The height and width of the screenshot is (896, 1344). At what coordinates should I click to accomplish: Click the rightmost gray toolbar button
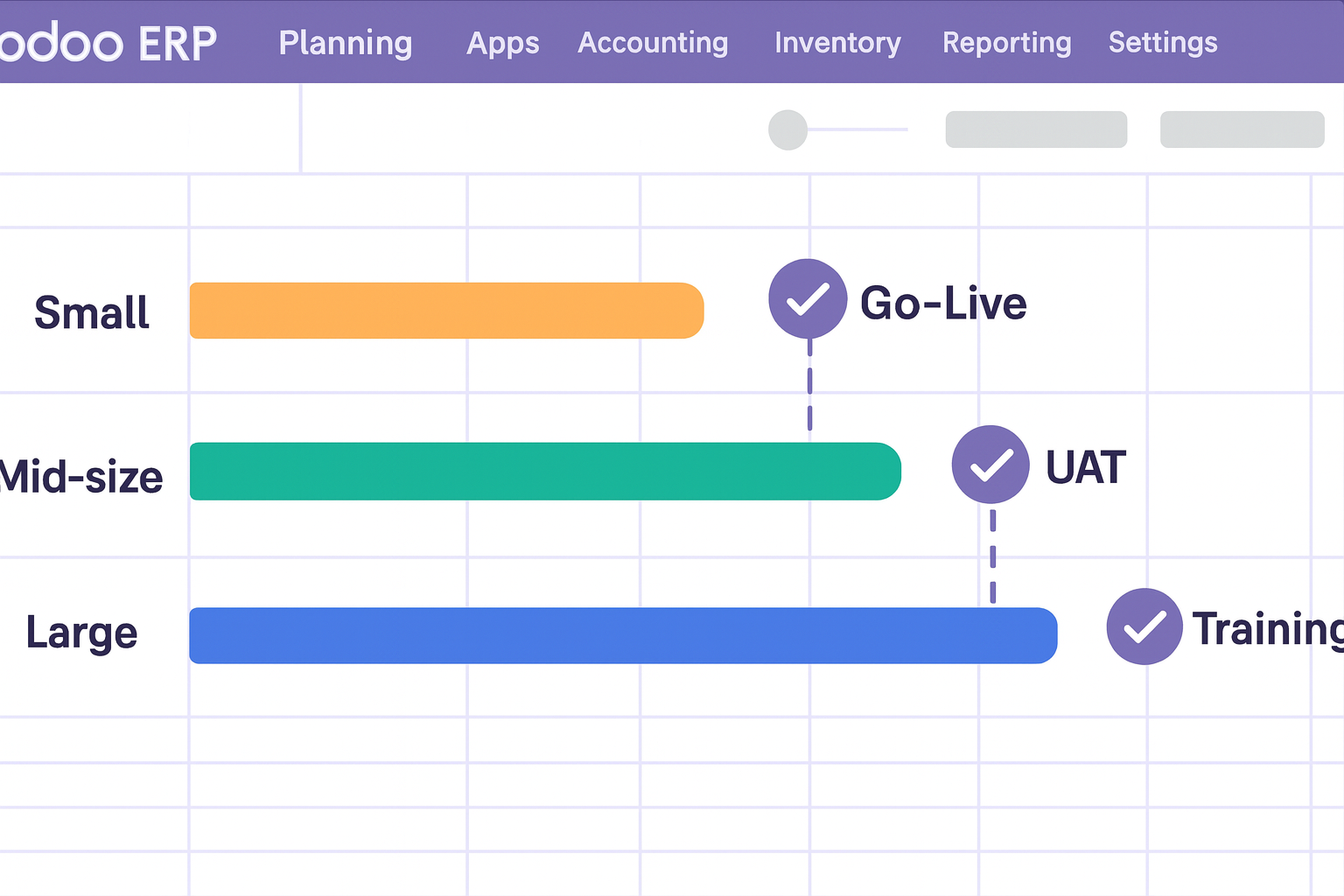click(x=1242, y=129)
